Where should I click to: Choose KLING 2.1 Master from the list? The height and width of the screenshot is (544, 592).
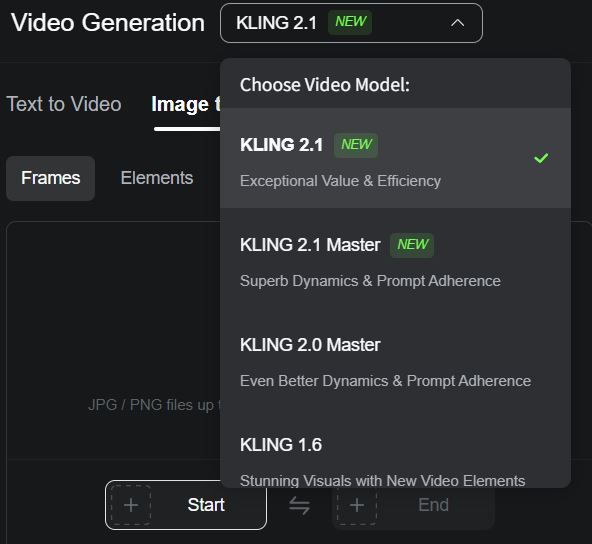(x=395, y=258)
